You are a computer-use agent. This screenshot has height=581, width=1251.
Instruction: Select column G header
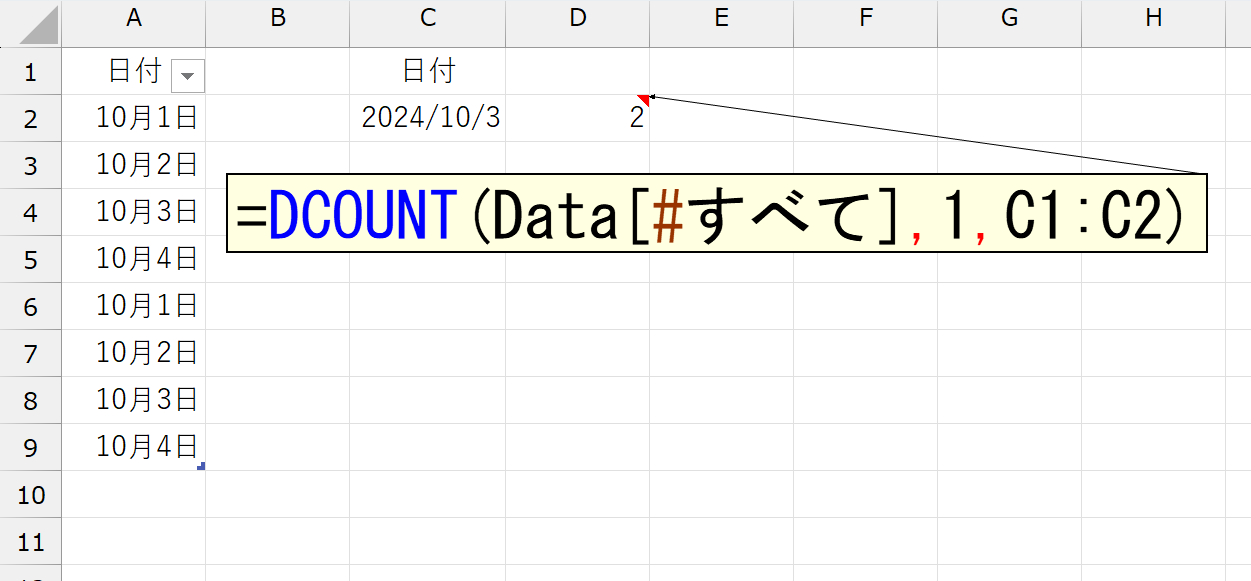(x=1010, y=23)
